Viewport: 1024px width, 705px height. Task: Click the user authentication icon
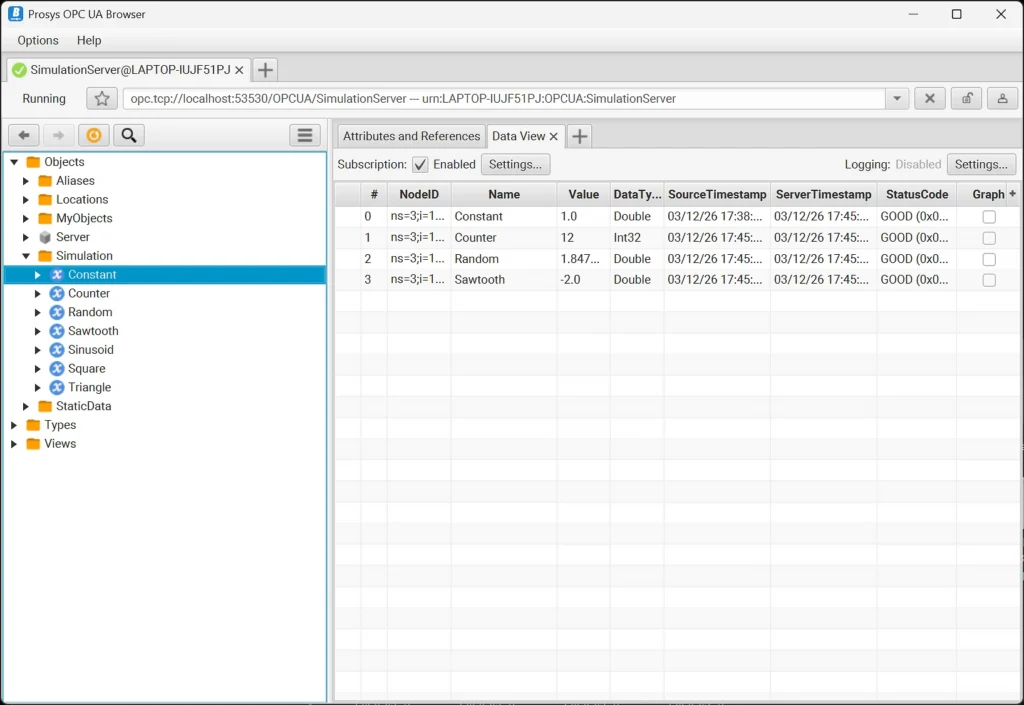tap(1003, 98)
